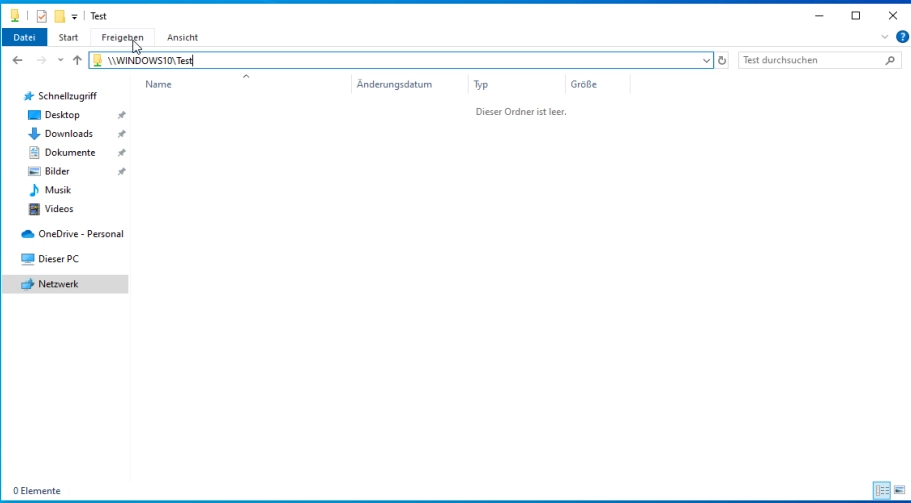911x503 pixels.
Task: Select OneDrive - Personal in sidebar
Action: pyautogui.click(x=80, y=233)
